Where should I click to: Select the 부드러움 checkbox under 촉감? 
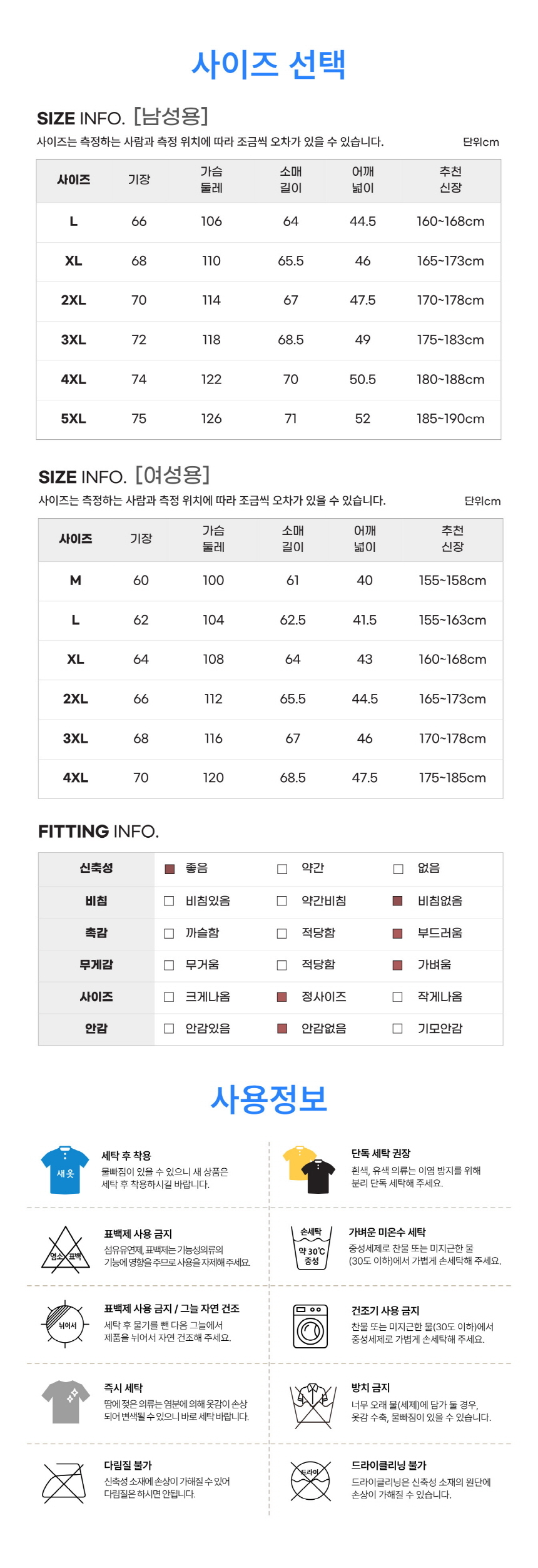[397, 934]
